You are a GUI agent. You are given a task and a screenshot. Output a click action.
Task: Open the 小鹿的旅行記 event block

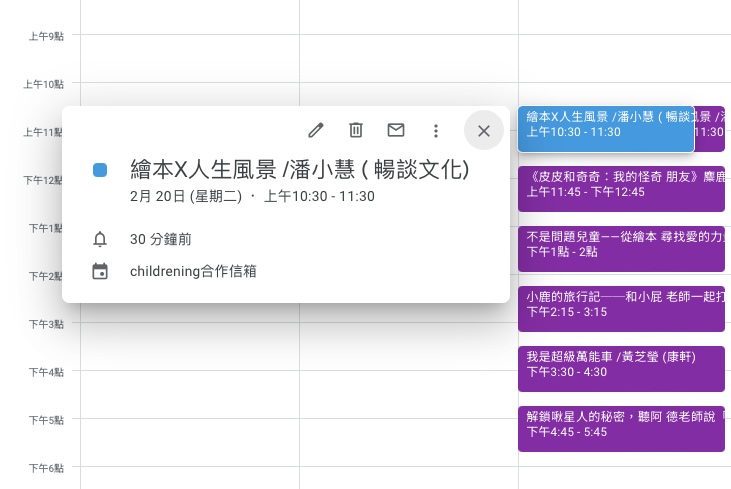coord(620,303)
